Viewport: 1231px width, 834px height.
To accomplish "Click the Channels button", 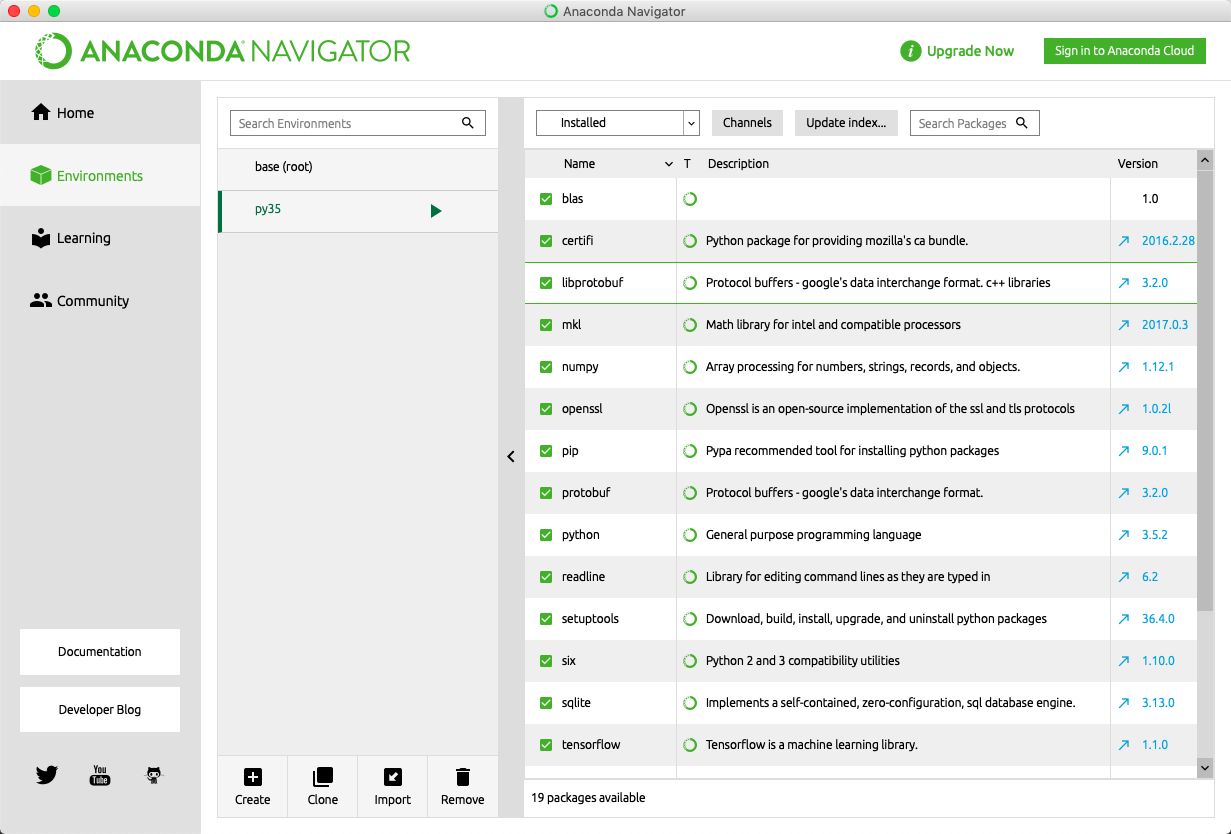I will point(747,123).
